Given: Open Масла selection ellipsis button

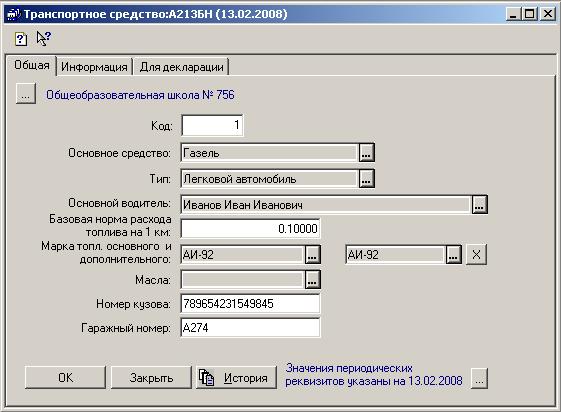Looking at the screenshot, I should coord(312,279).
